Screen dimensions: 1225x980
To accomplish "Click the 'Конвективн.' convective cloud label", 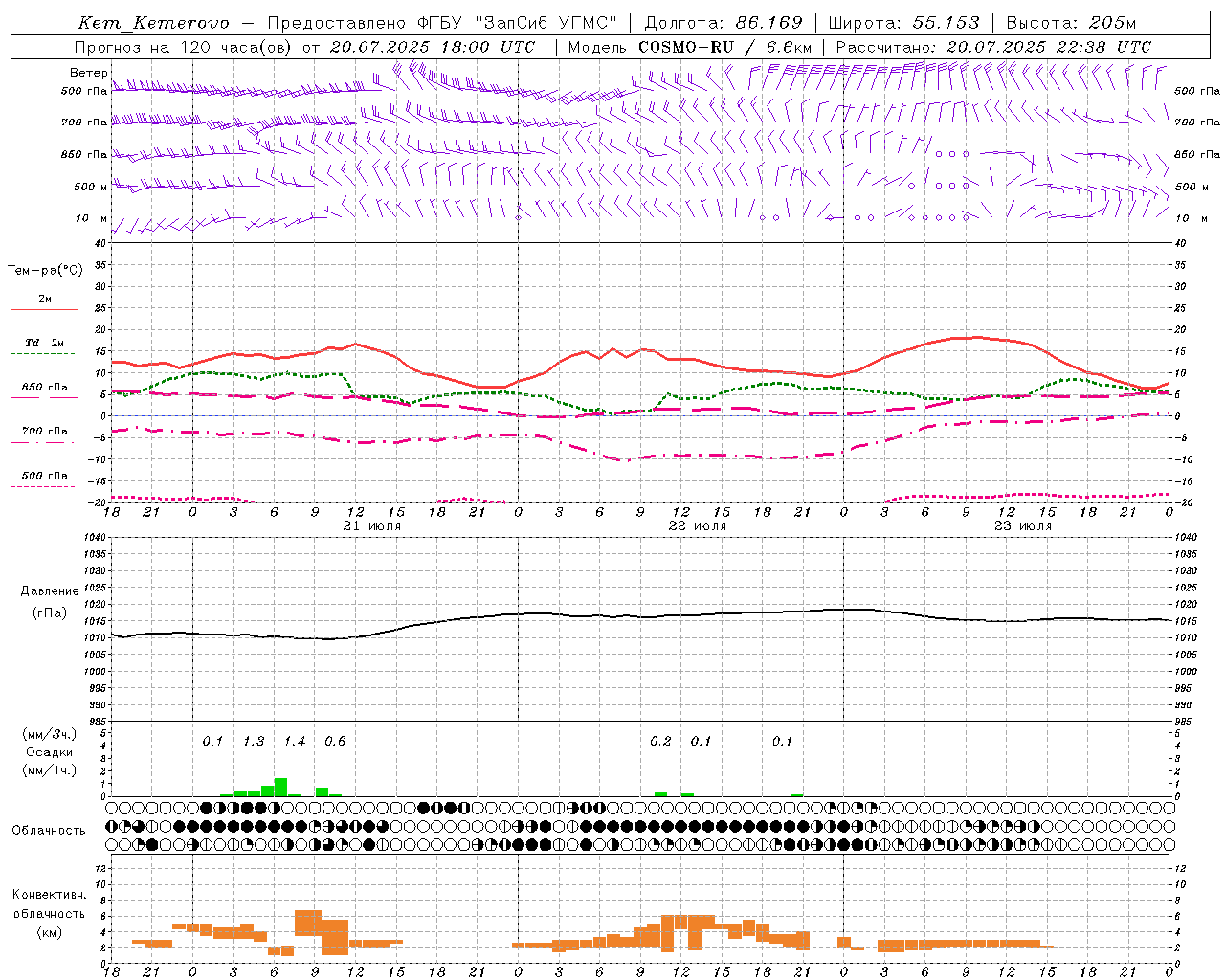I will point(50,895).
